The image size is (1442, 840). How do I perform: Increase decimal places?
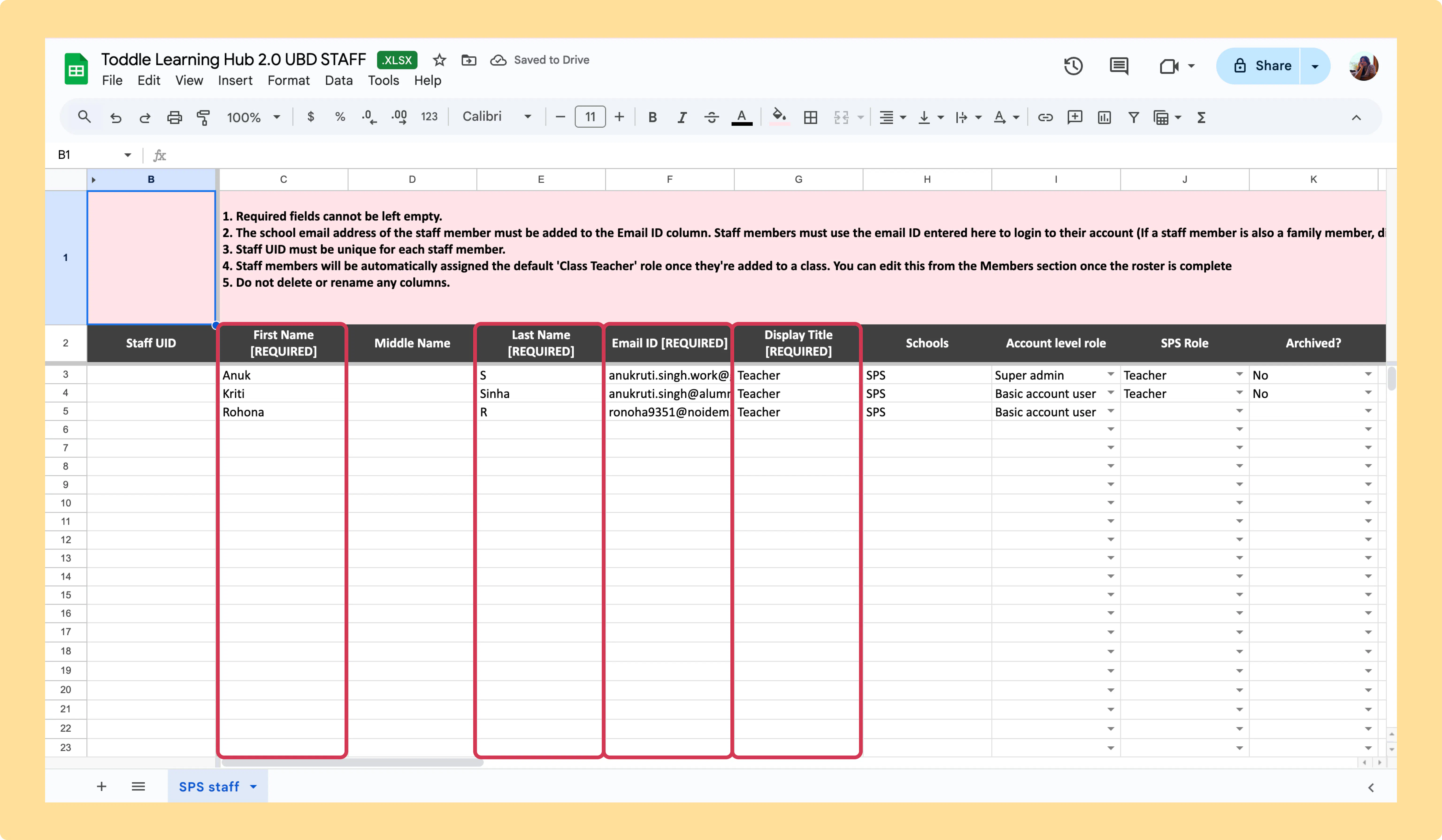tap(399, 117)
